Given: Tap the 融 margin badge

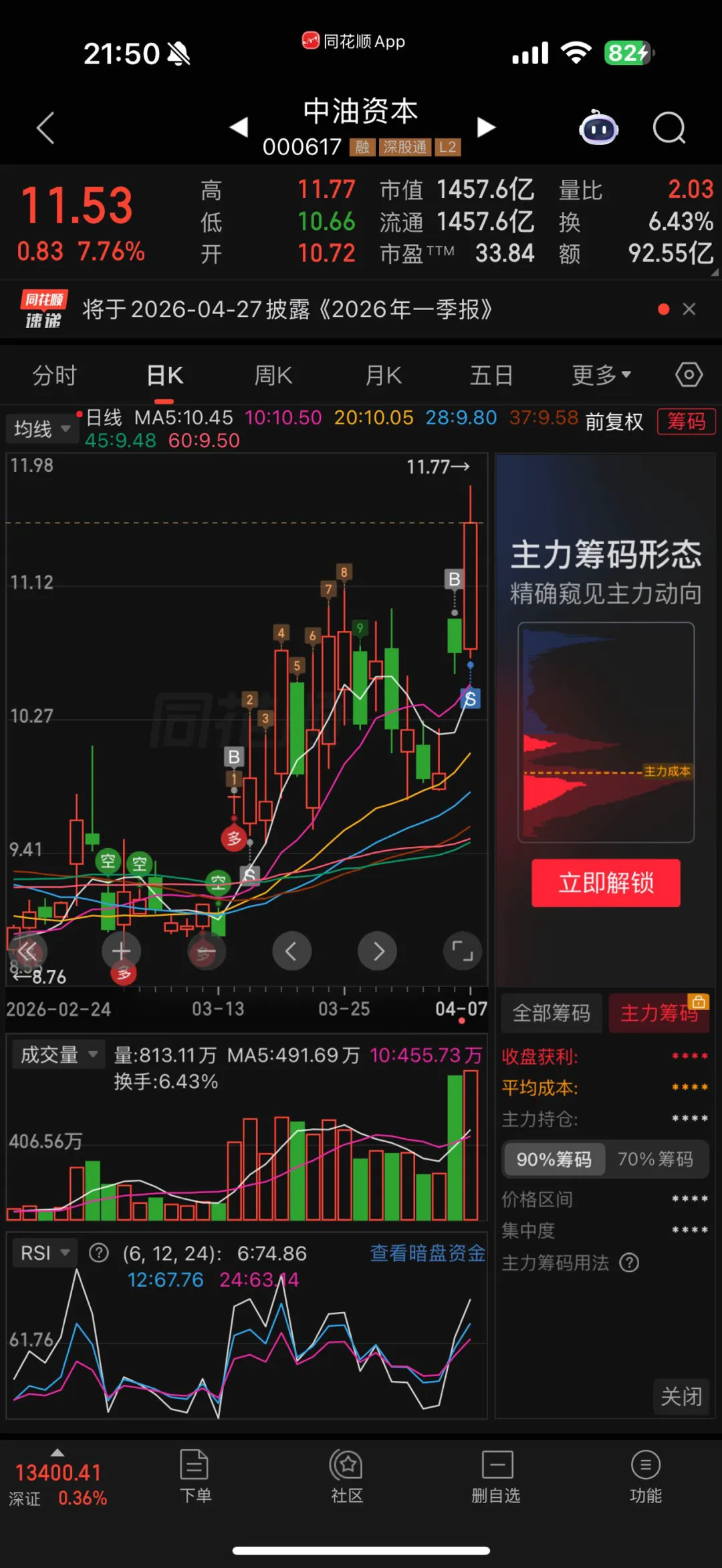Looking at the screenshot, I should [x=362, y=147].
